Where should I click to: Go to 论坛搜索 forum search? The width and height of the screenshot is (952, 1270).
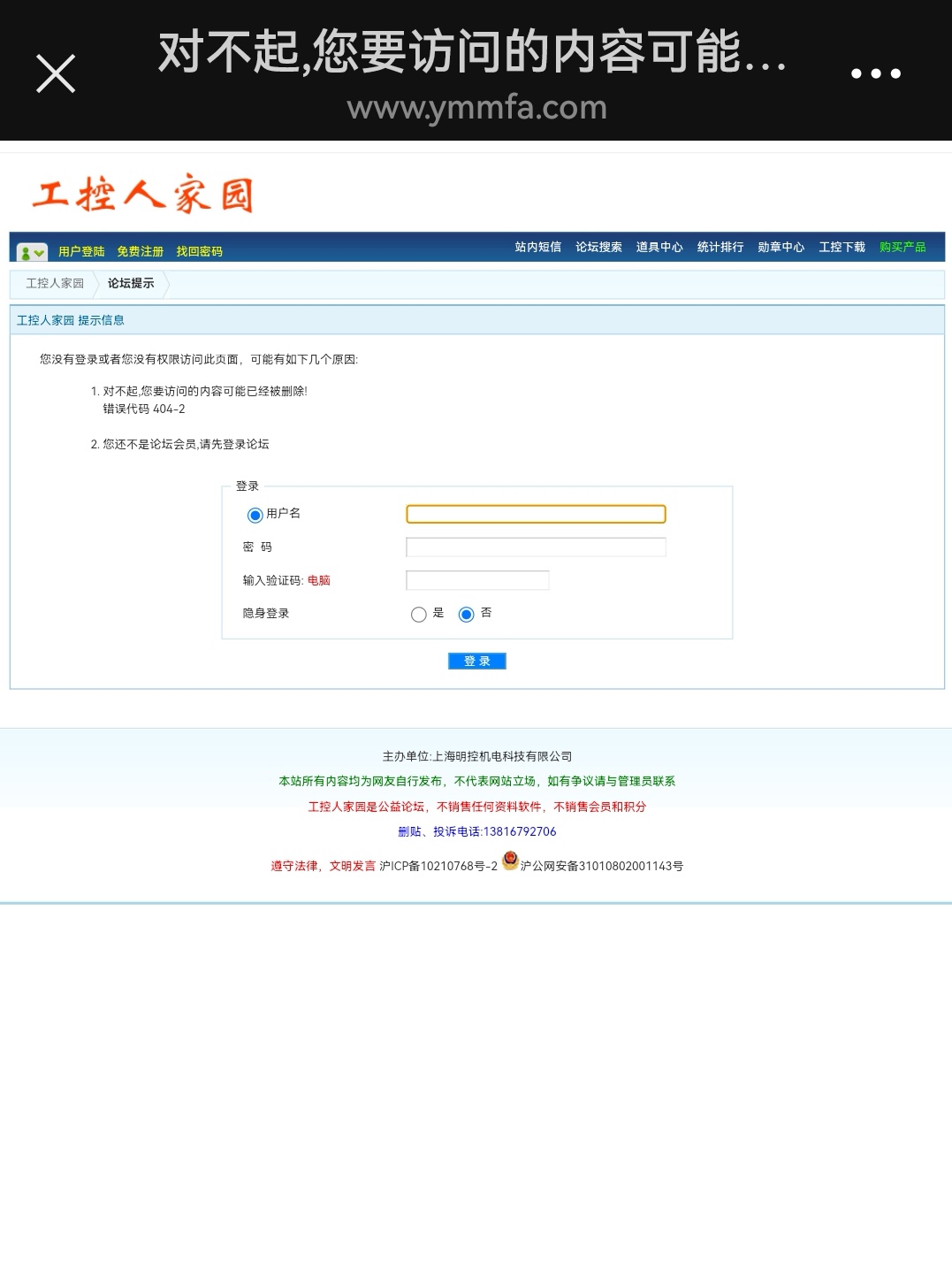click(598, 248)
